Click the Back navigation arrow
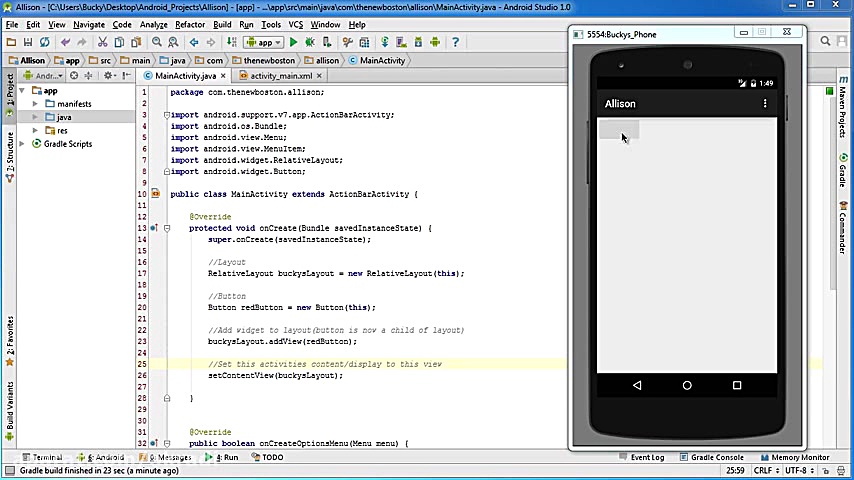Viewport: 854px width, 480px height. [x=194, y=42]
